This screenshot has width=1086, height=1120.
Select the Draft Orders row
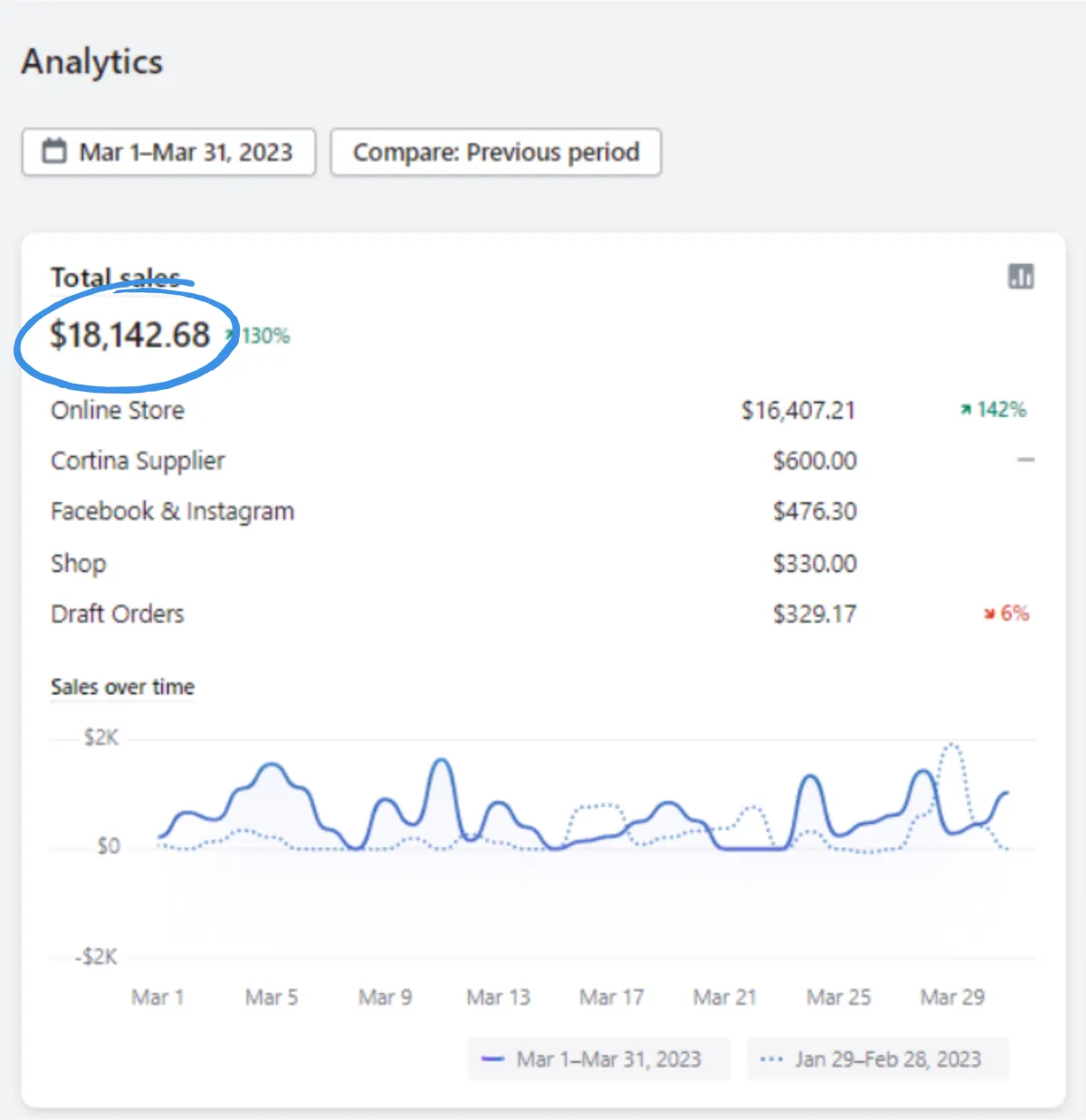(118, 614)
